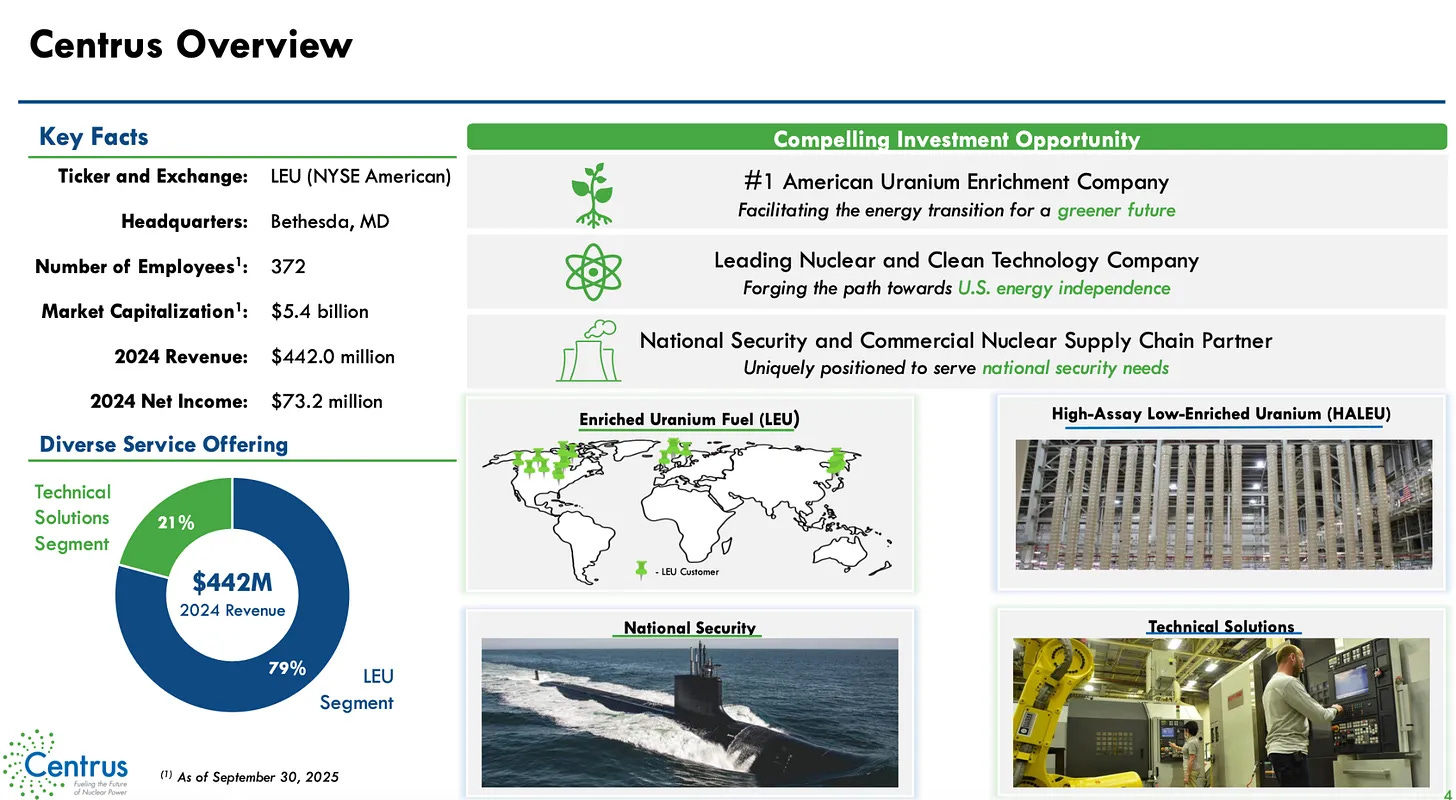Click the Centrus logo

pos(67,763)
